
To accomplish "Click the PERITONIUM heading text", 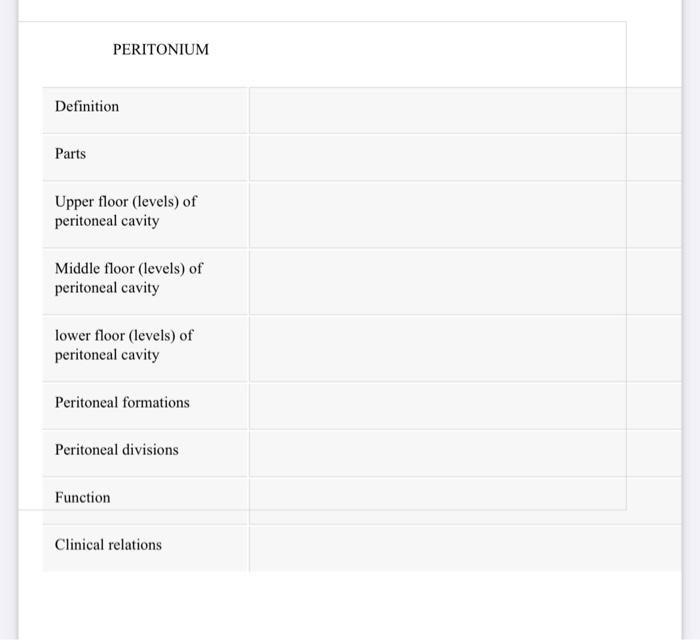I will pos(161,49).
